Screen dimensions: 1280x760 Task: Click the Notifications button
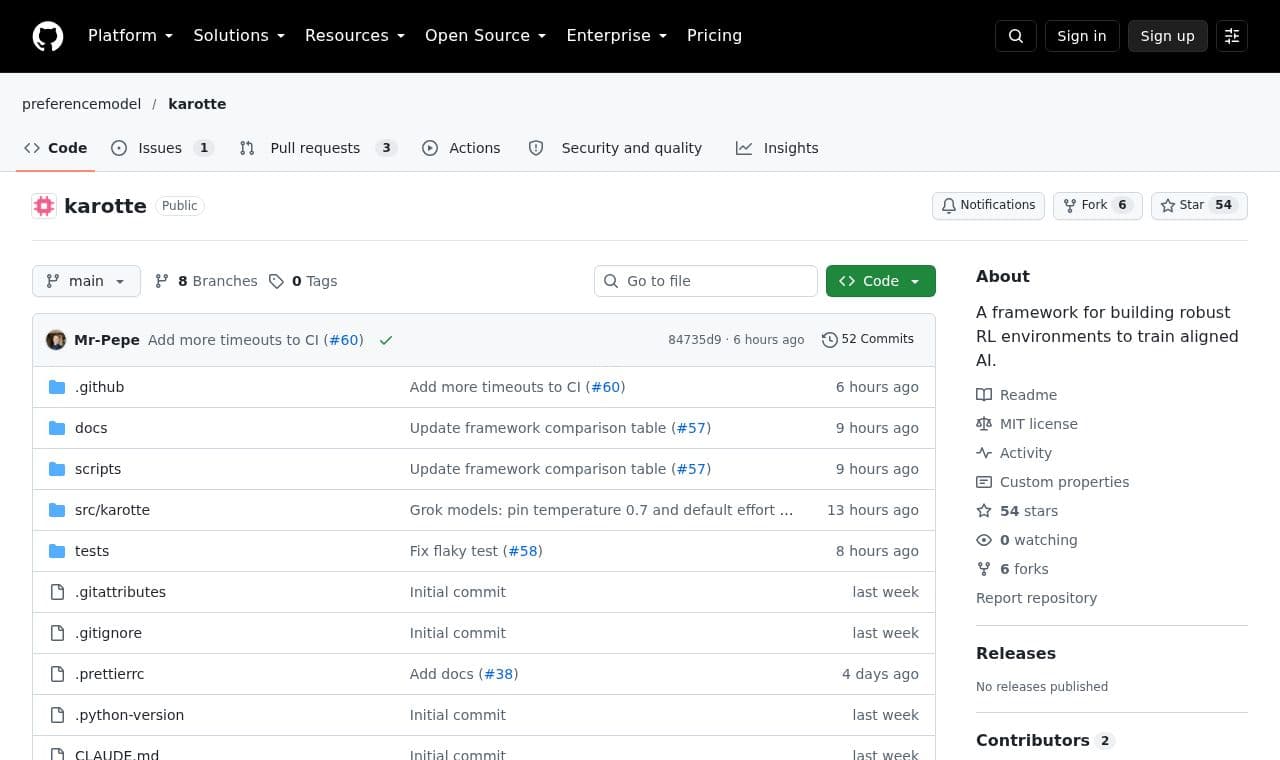click(988, 205)
